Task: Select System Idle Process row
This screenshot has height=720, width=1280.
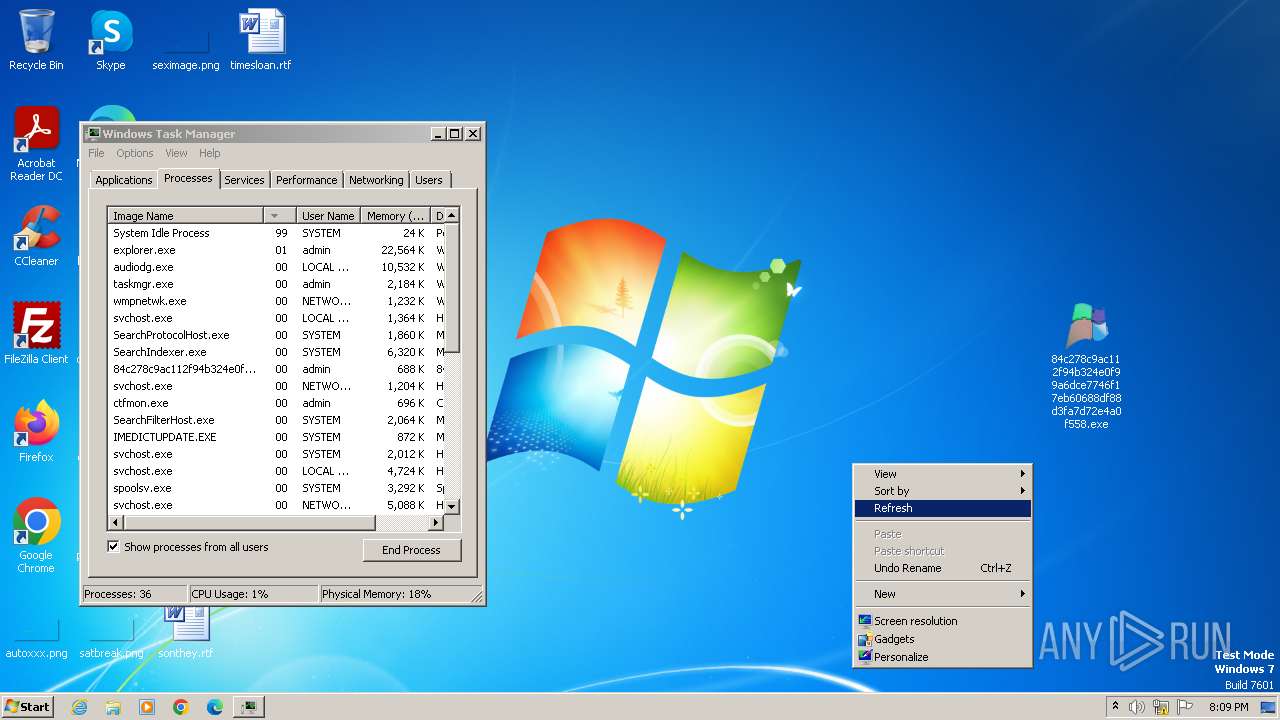Action: tap(276, 233)
